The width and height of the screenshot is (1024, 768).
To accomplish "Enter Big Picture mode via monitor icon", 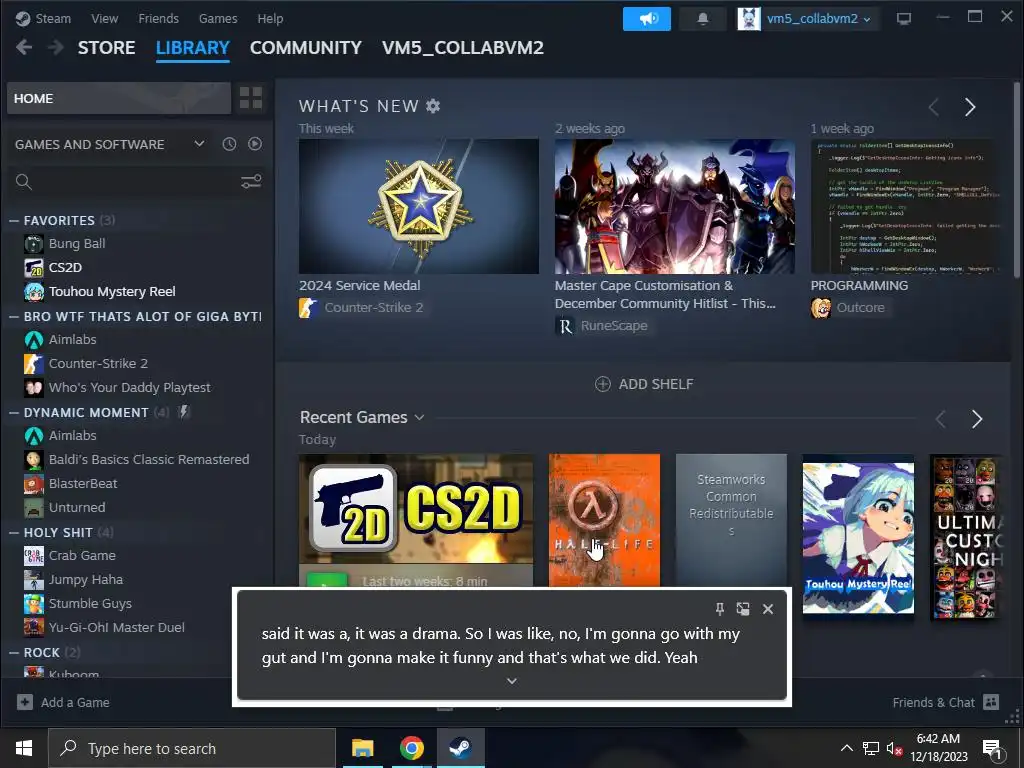I will tap(904, 19).
